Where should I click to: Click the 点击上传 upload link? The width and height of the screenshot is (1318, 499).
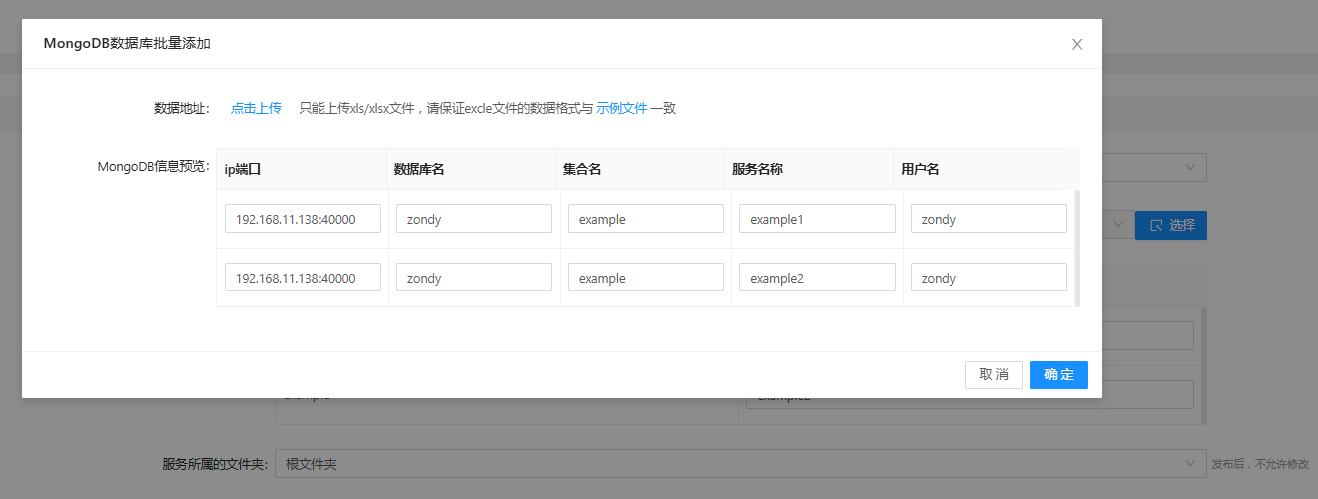point(256,108)
